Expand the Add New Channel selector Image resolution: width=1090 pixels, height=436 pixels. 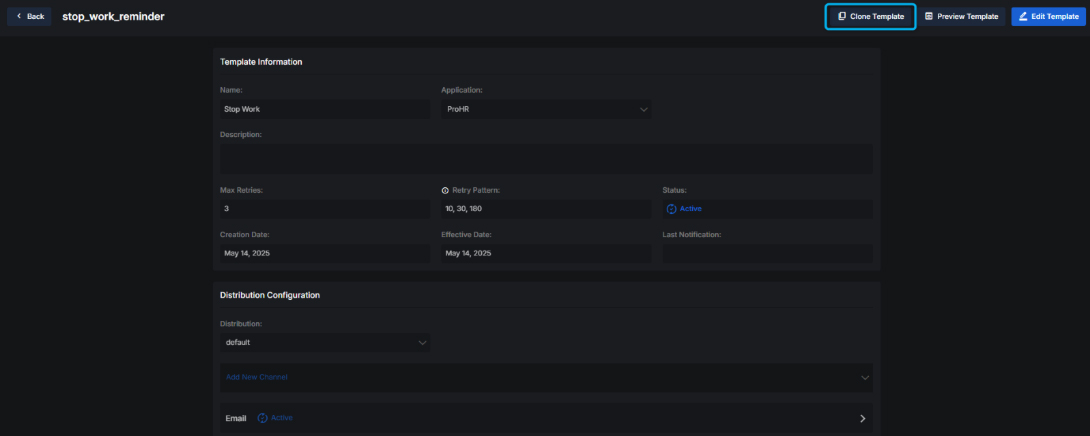coord(862,377)
